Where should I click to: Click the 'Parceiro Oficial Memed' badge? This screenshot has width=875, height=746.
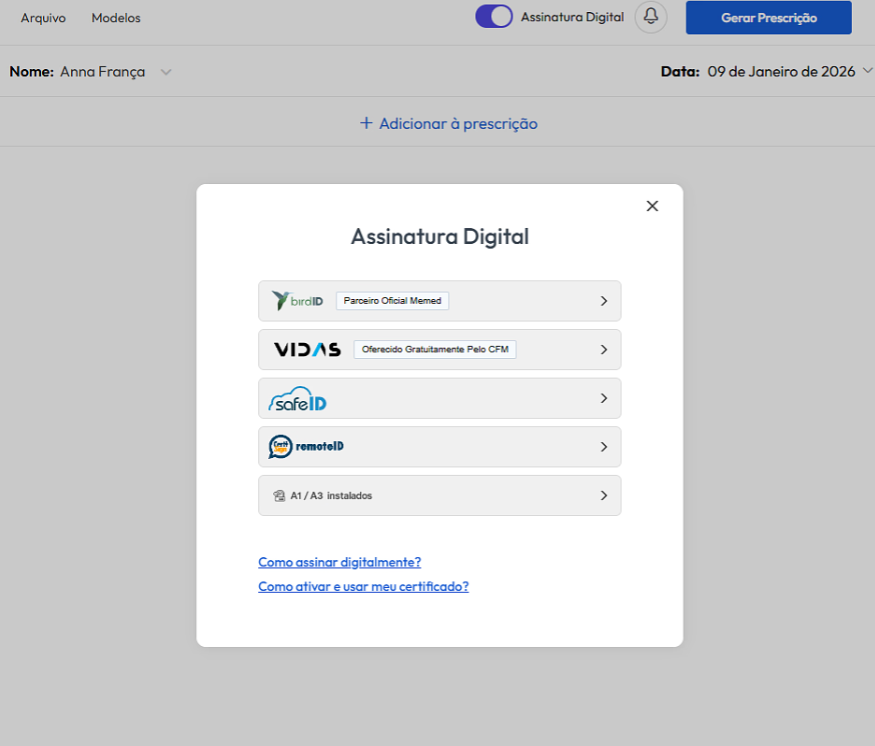(x=392, y=300)
